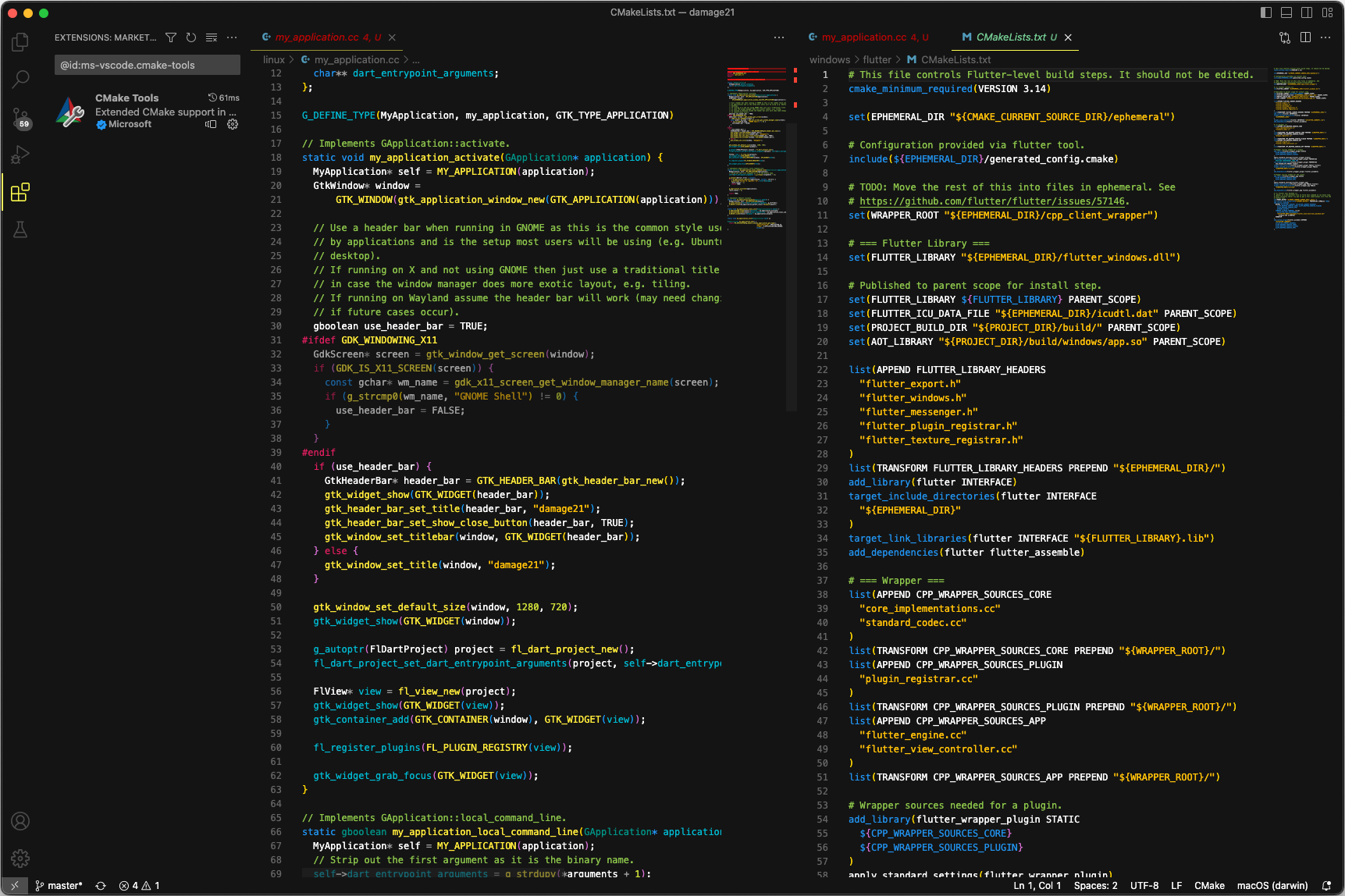The height and width of the screenshot is (896, 1345).
Task: Toggle bottom panel visibility
Action: [1286, 12]
